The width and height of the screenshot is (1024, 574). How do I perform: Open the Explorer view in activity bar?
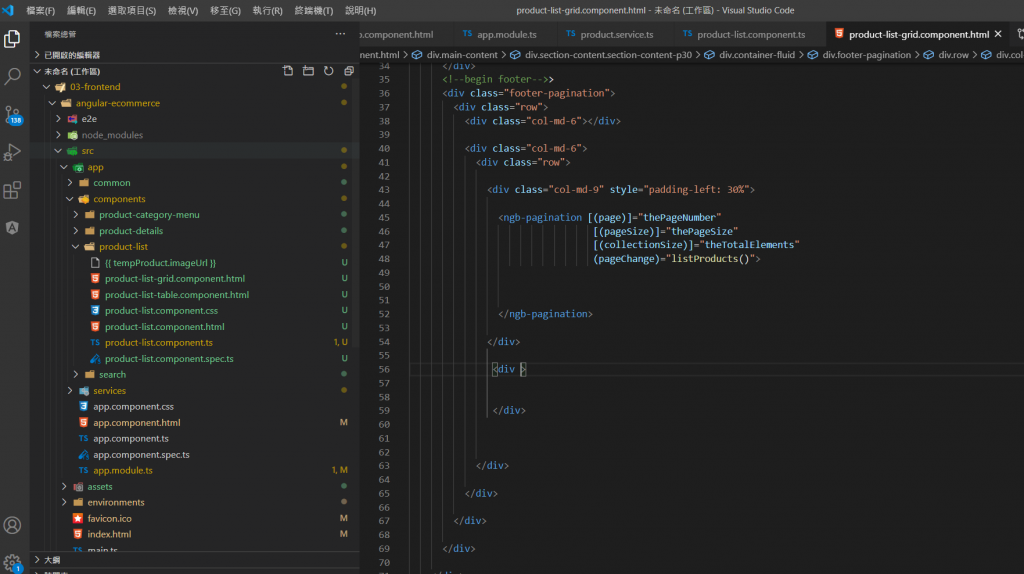tap(12, 39)
